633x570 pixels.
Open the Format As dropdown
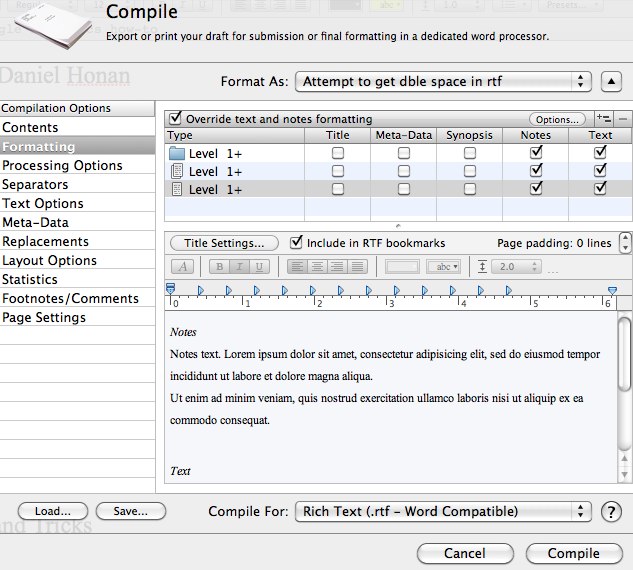click(445, 81)
